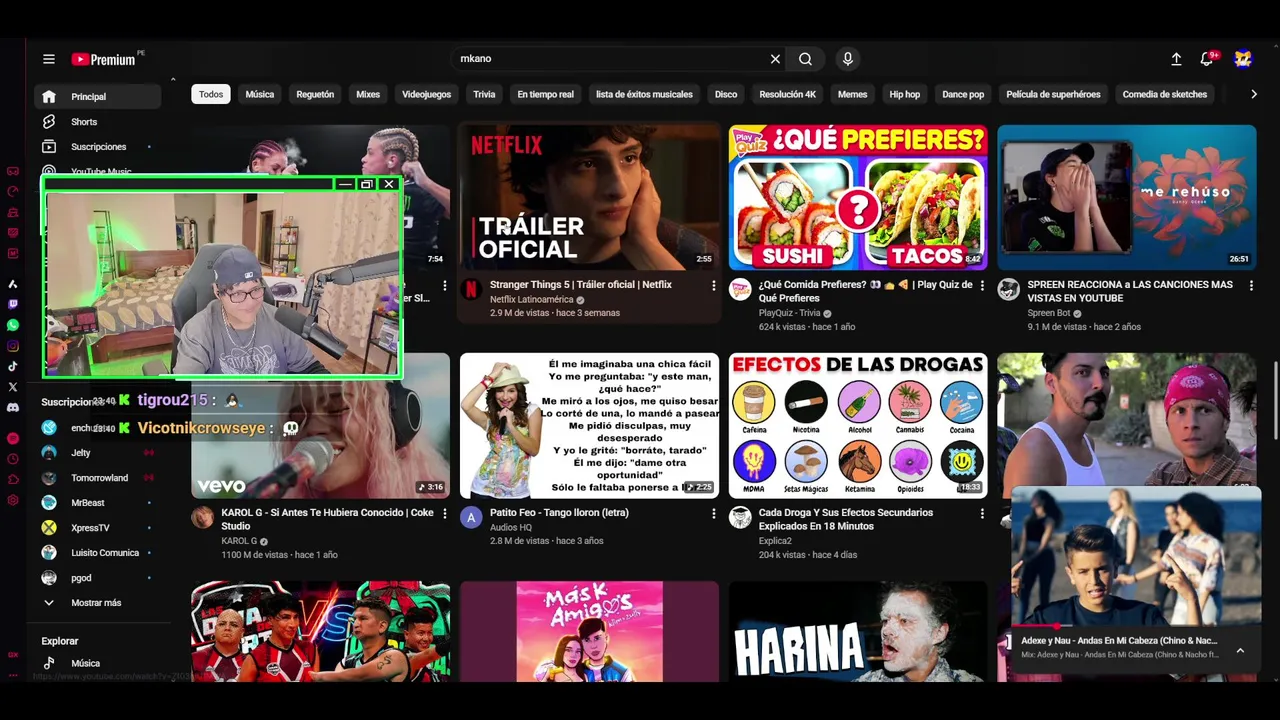Open SUSHI vs TACOS video thumbnail
Viewport: 1280px width, 720px height.
(858, 197)
